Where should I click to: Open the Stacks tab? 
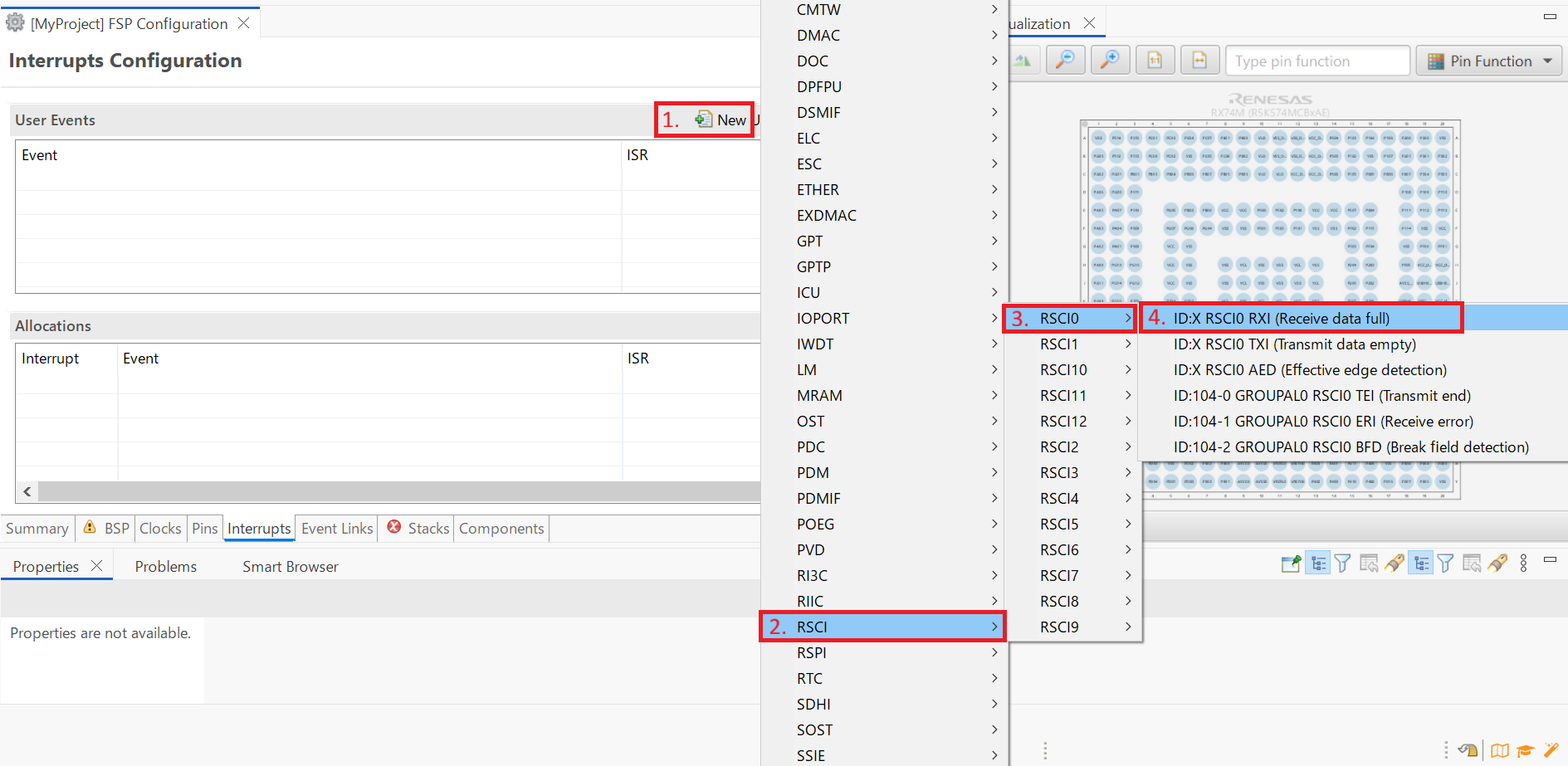pos(418,529)
